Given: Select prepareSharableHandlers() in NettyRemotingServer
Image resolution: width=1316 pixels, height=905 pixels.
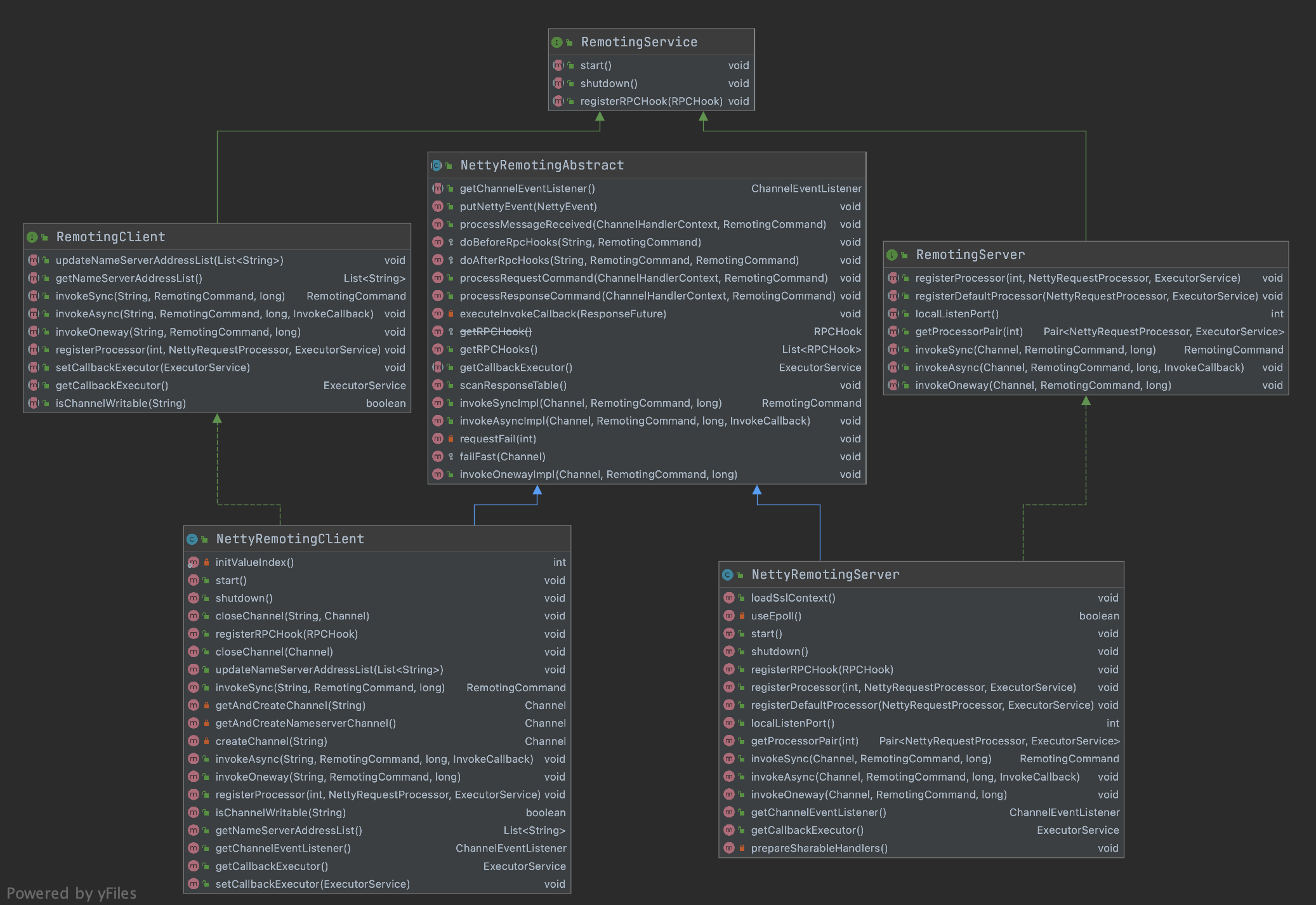Looking at the screenshot, I should click(819, 848).
